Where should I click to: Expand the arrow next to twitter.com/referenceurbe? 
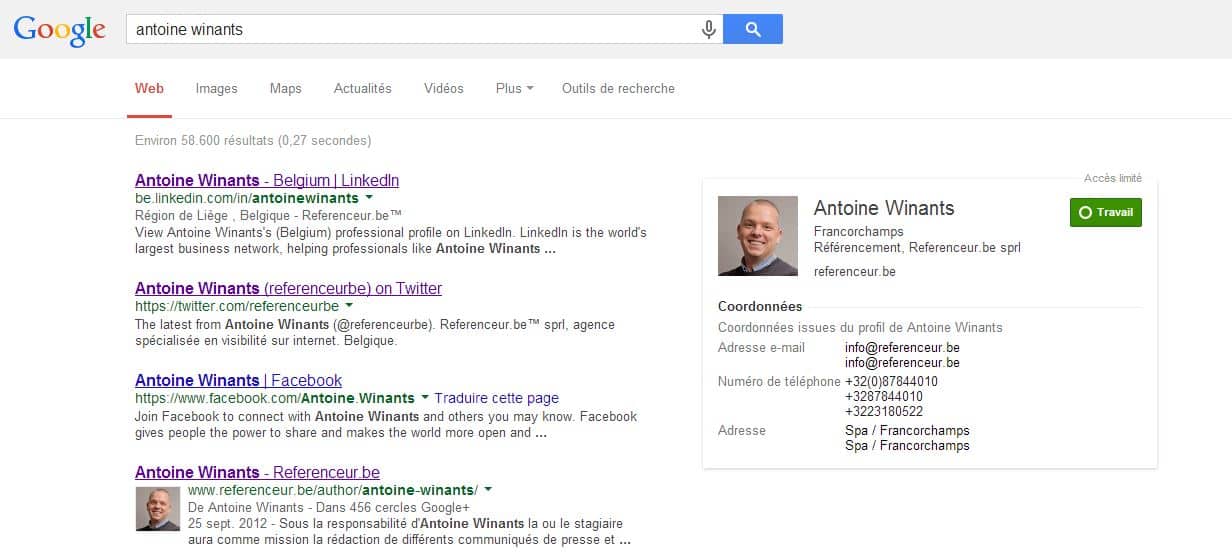click(349, 306)
